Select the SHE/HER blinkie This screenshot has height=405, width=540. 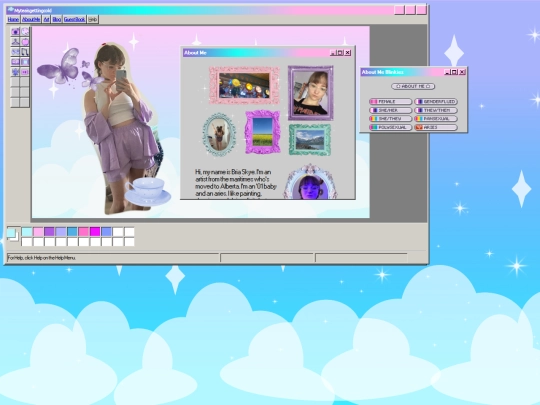[391, 110]
